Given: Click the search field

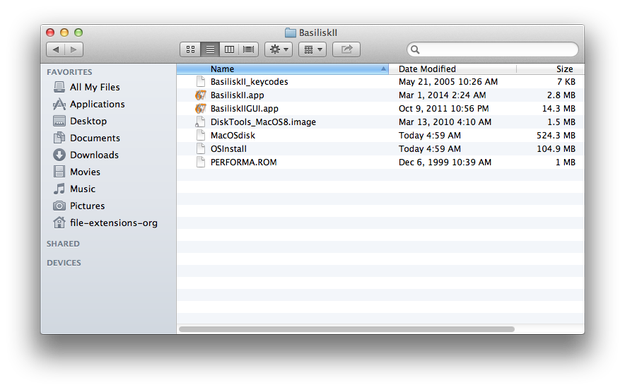Looking at the screenshot, I should [x=493, y=49].
